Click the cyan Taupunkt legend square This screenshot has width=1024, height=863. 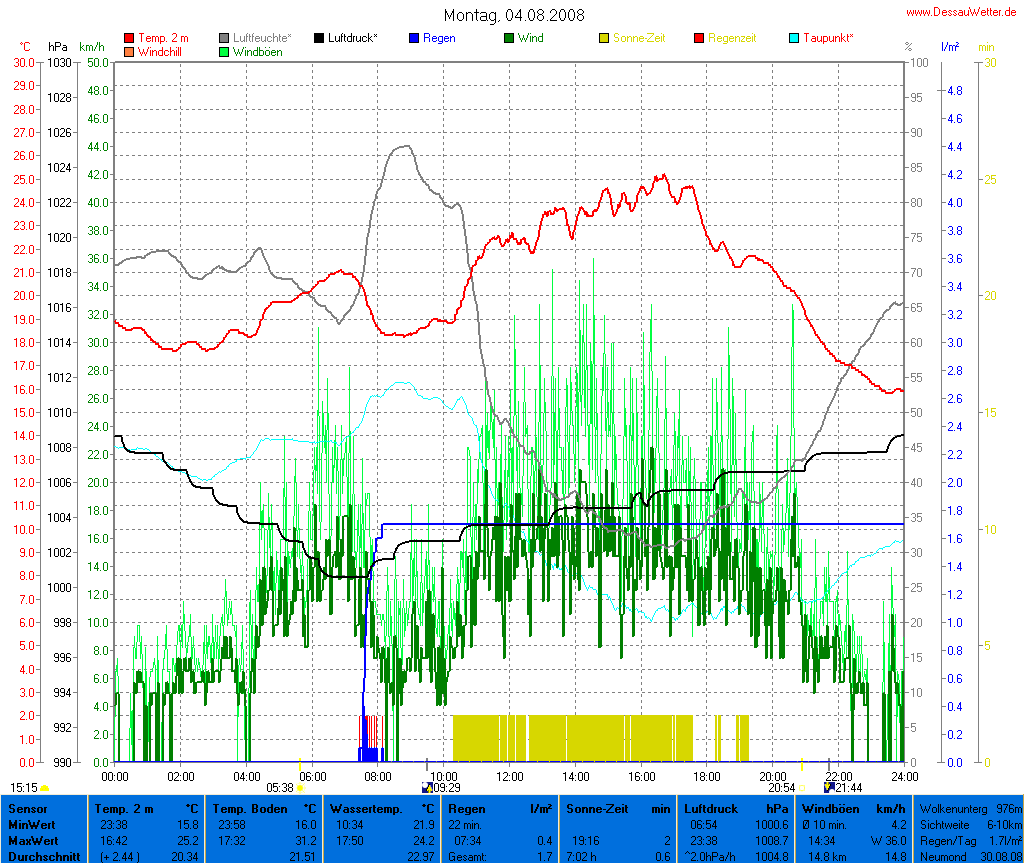[794, 38]
